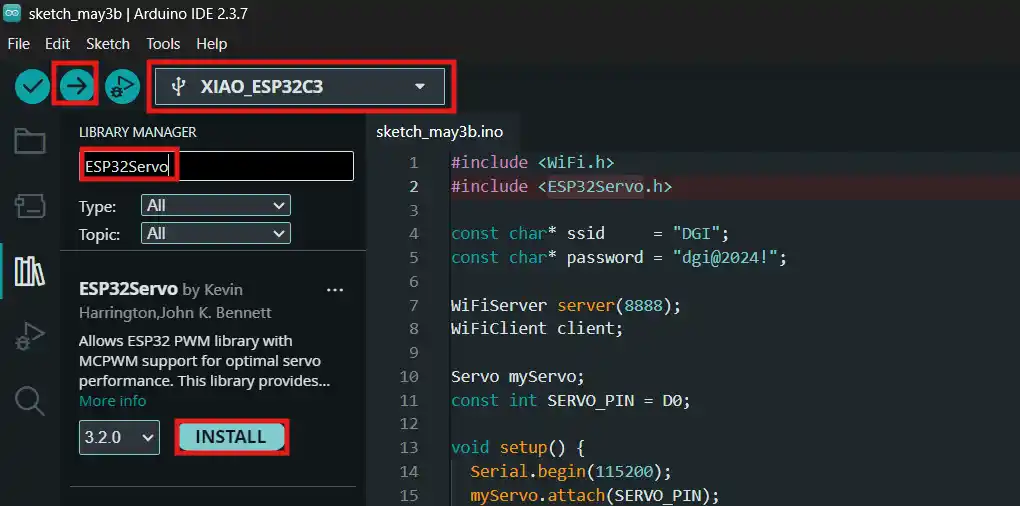Click the SERVO_PIN = D0 code line
The image size is (1020, 506).
pos(570,401)
